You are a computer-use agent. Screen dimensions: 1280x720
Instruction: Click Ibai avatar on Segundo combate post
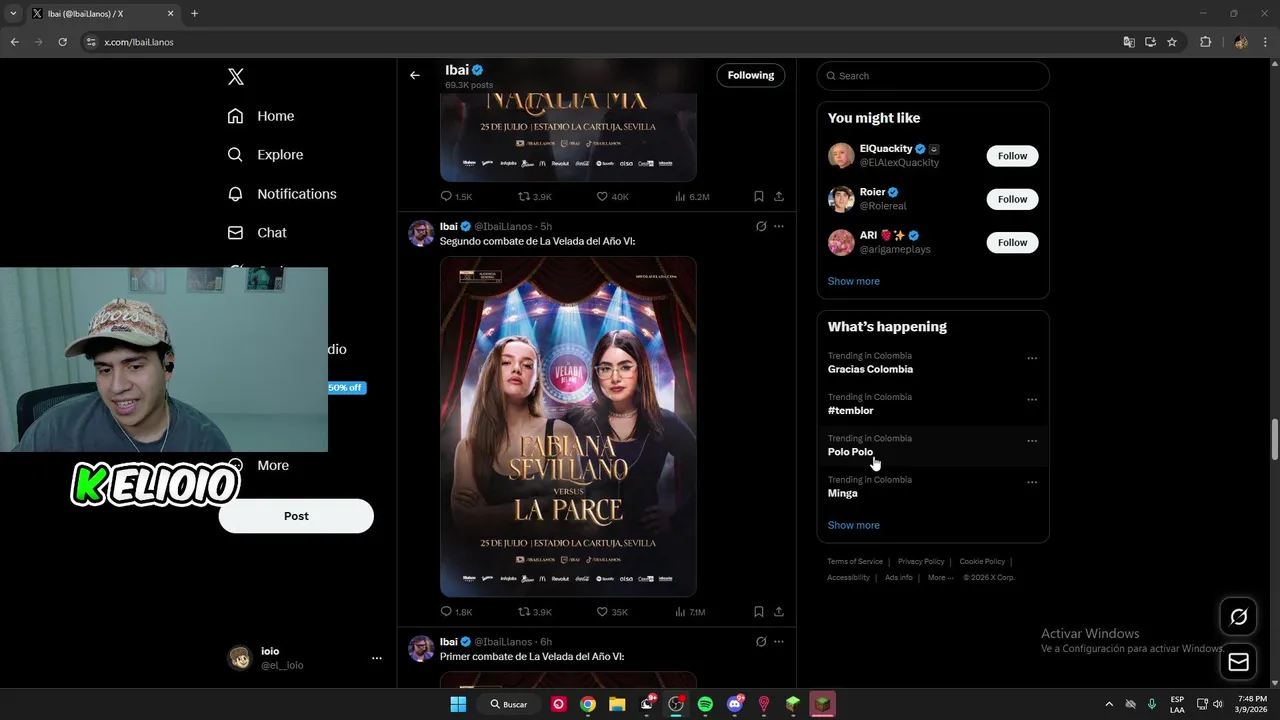[421, 233]
